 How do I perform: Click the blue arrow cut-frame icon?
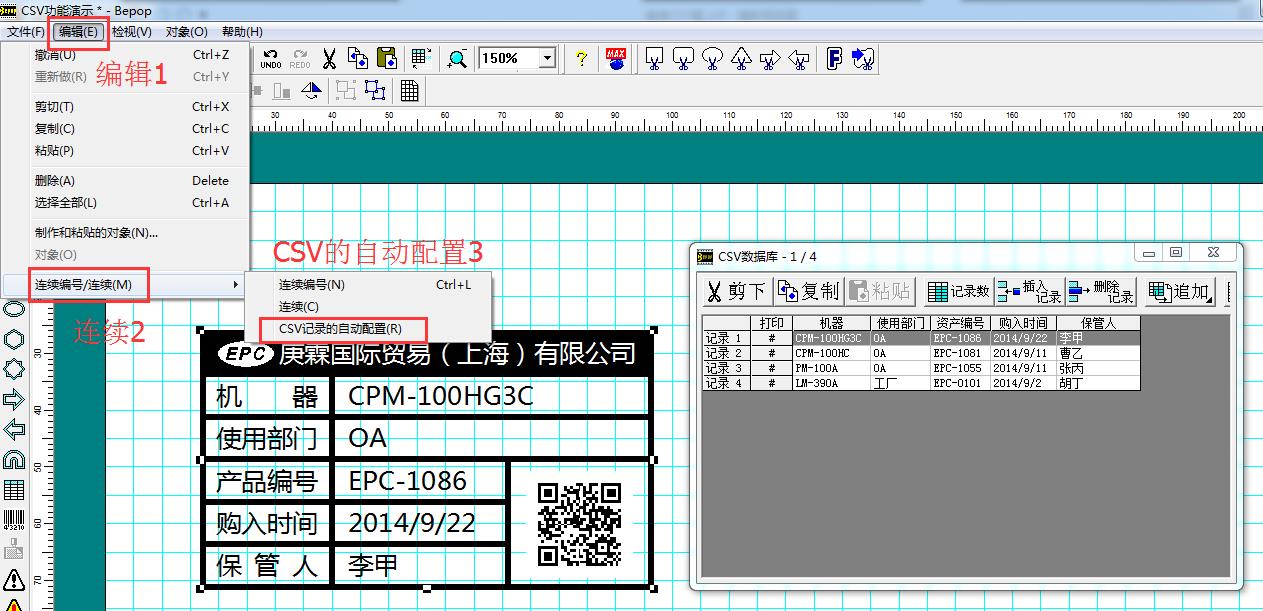click(864, 59)
